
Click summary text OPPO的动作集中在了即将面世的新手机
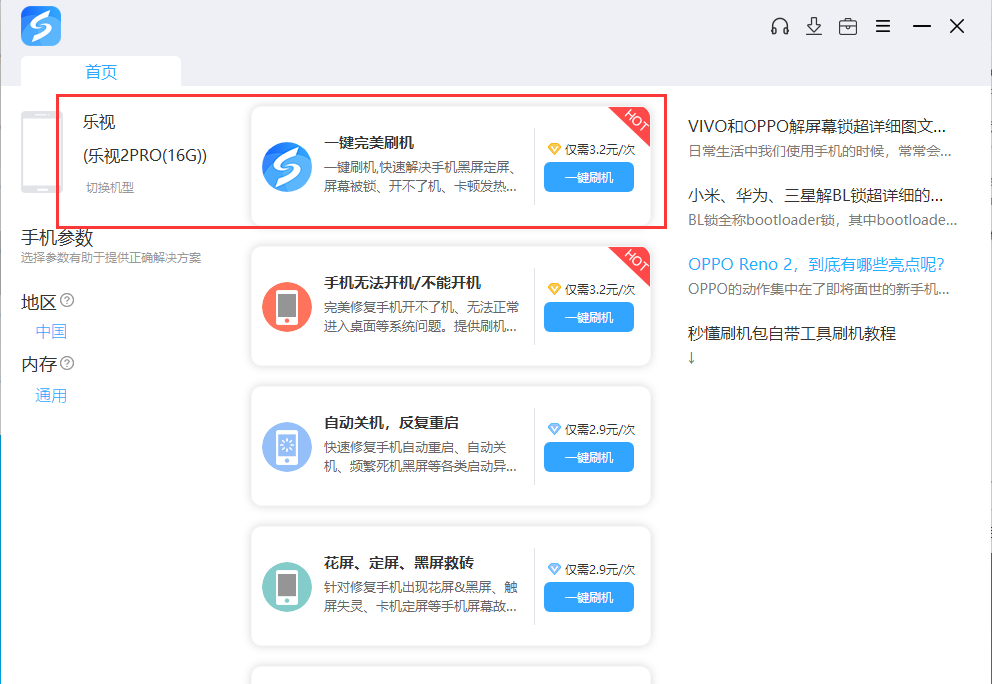[819, 289]
